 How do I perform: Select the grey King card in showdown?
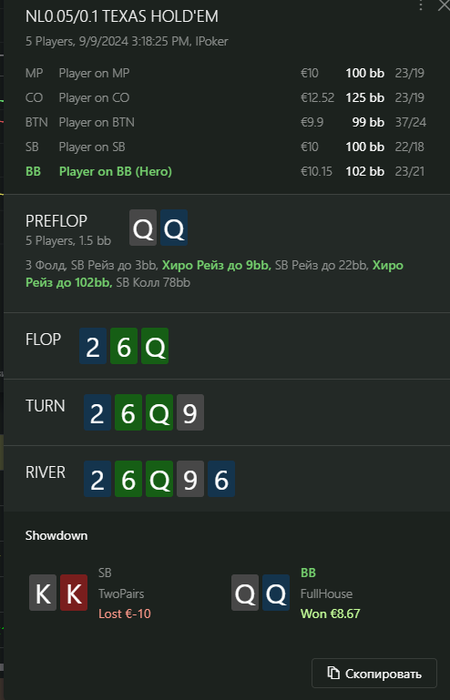42,592
